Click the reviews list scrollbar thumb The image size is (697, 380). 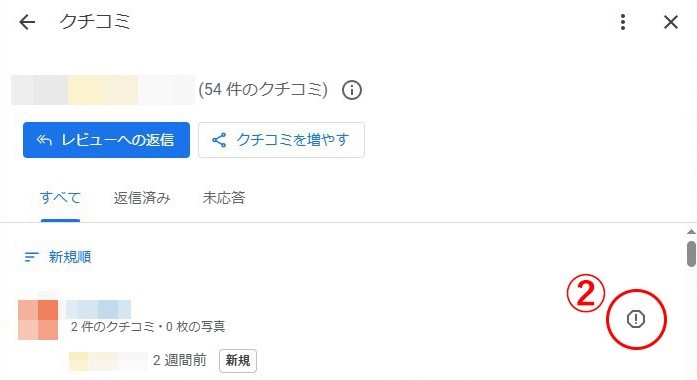tap(691, 254)
